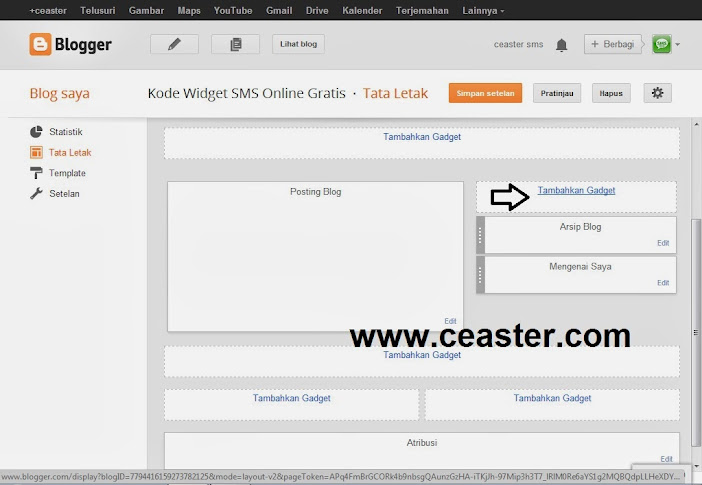702x485 pixels.
Task: Select Template in the sidebar
Action: point(67,173)
